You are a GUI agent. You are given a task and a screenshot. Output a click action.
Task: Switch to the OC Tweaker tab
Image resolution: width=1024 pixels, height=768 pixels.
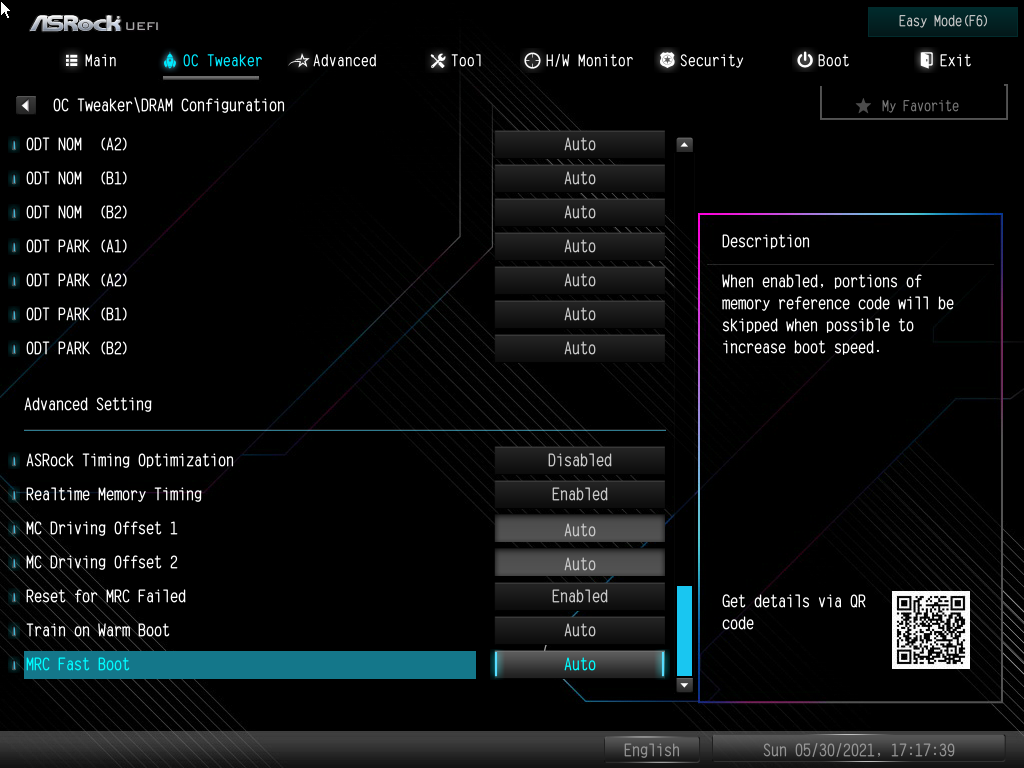pos(210,61)
